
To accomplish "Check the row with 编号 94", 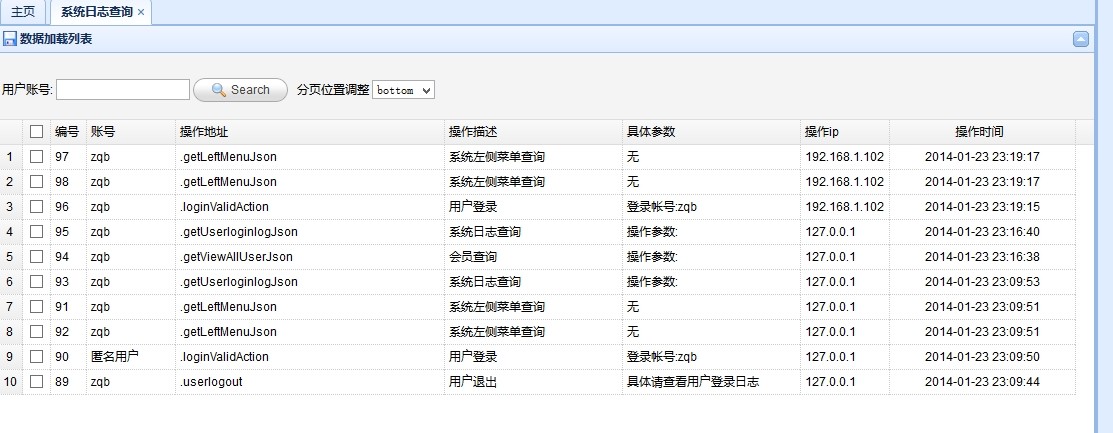I will tap(36, 256).
